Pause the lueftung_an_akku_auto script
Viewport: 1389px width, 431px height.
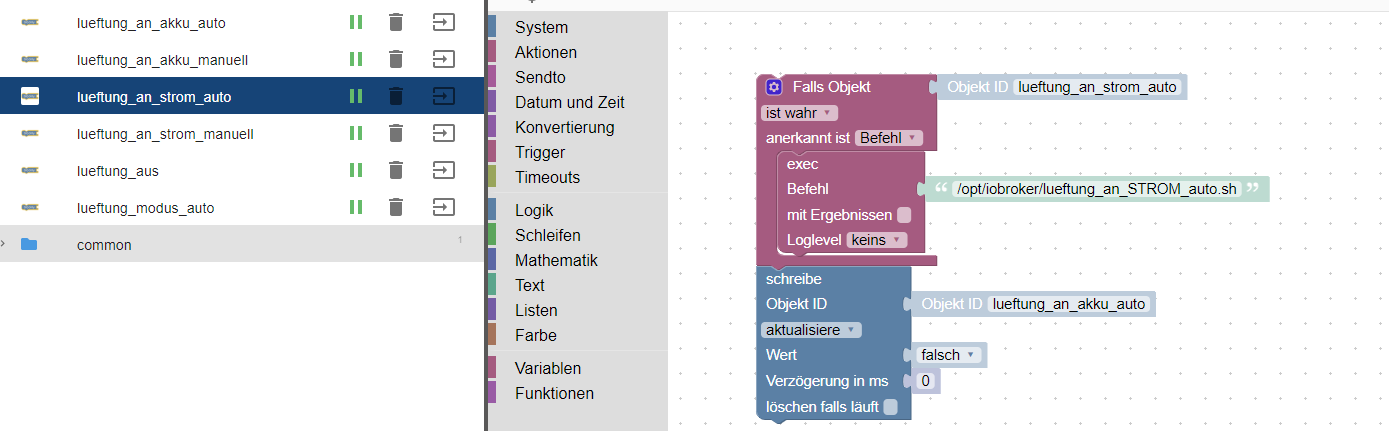[x=355, y=22]
